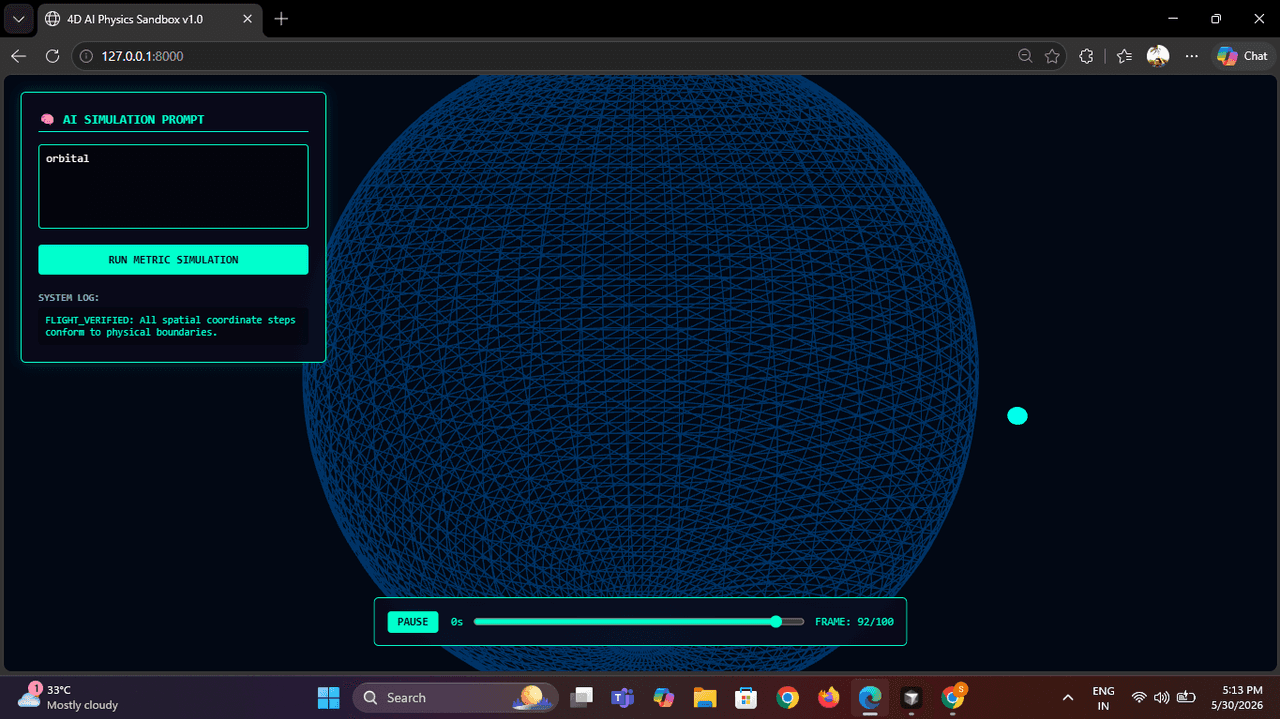Launch Microsoft Teams from the taskbar
Image resolution: width=1280 pixels, height=719 pixels.
(623, 697)
